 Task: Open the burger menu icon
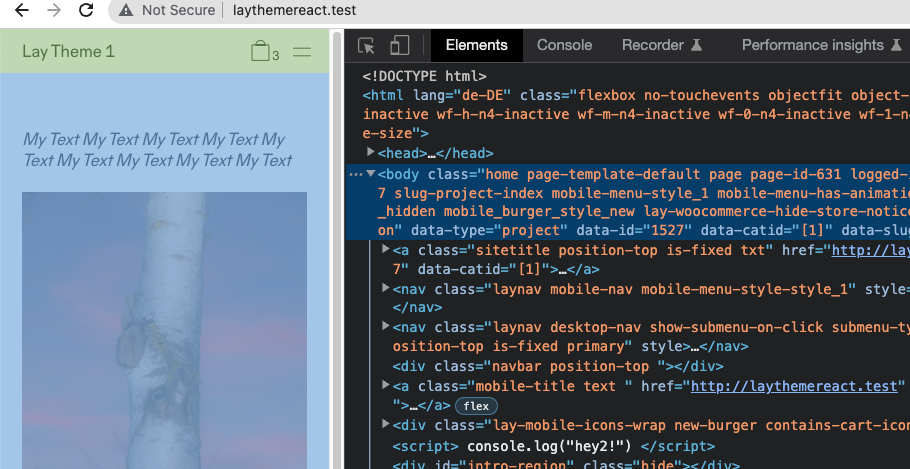(302, 51)
